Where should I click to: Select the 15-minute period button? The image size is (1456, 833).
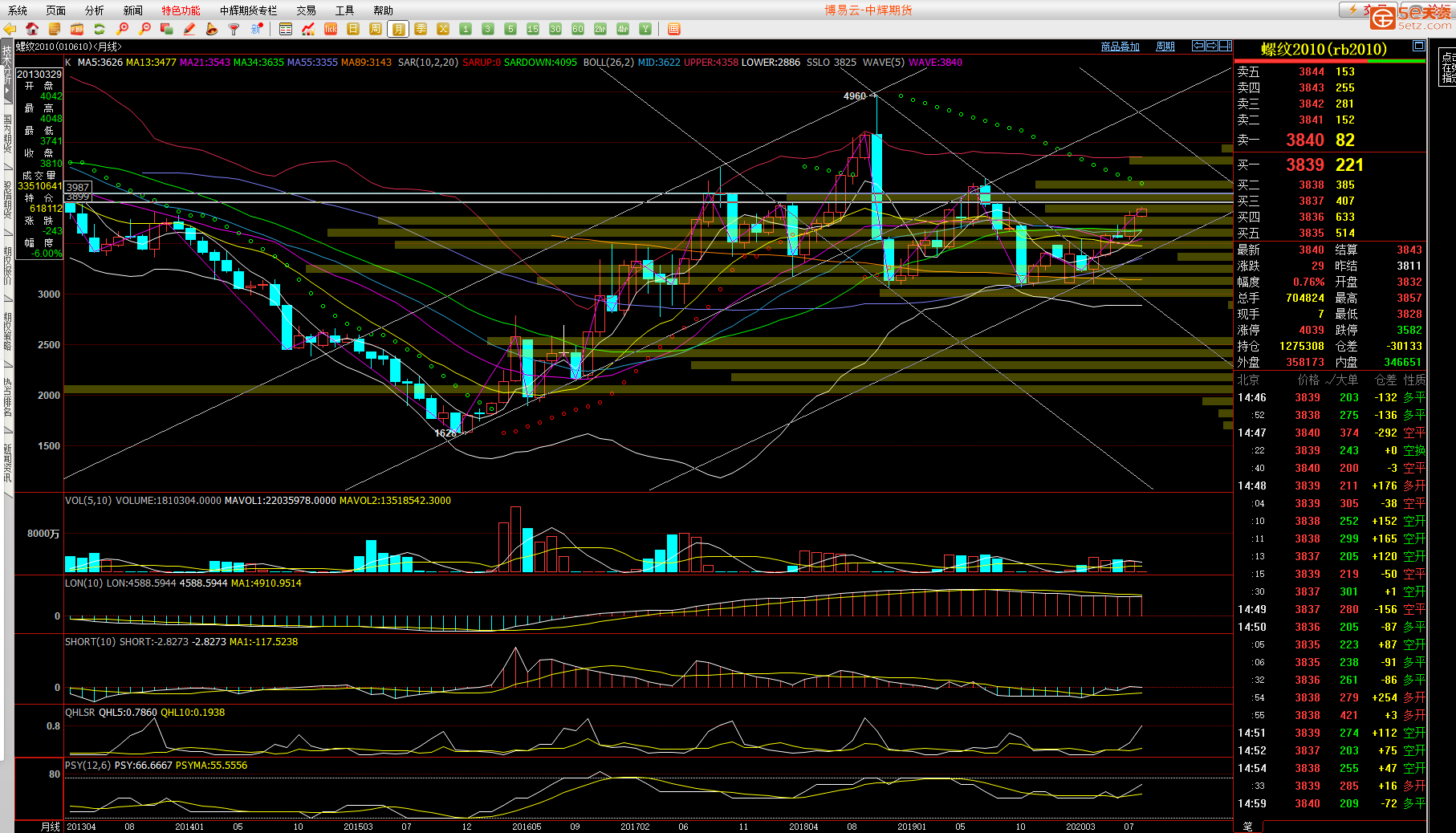[532, 29]
